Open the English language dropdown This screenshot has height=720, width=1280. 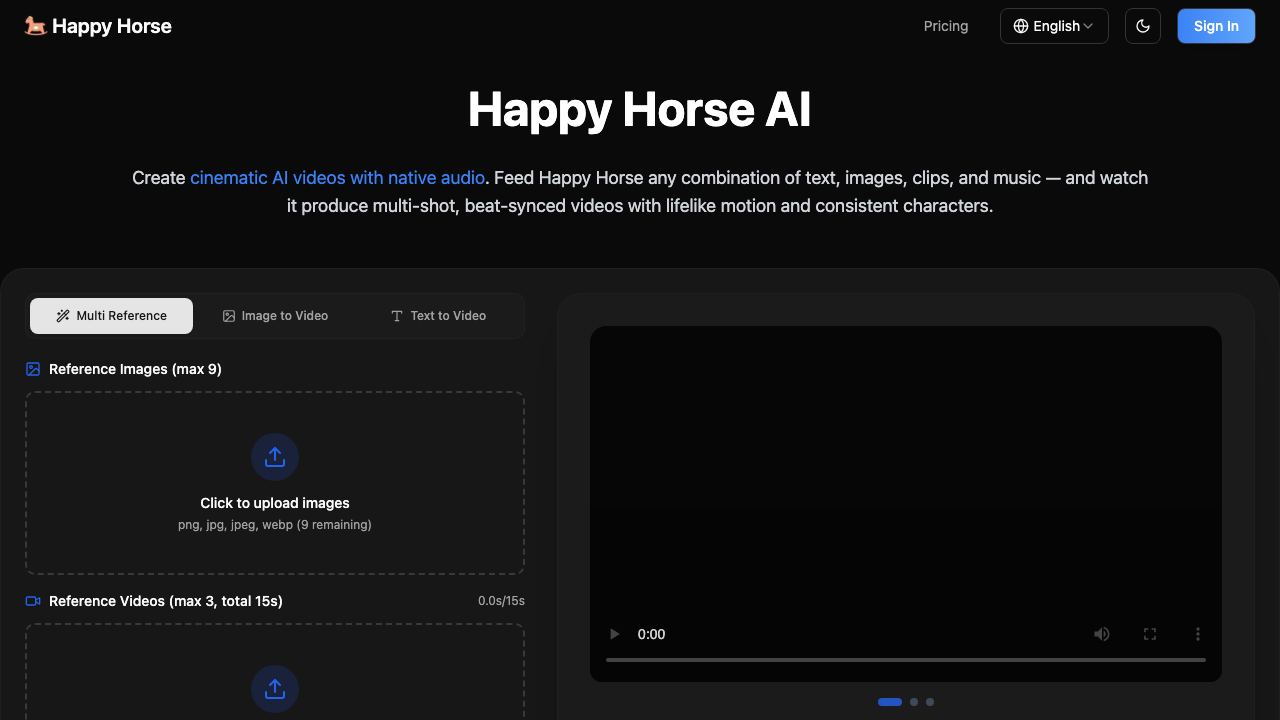click(x=1054, y=26)
